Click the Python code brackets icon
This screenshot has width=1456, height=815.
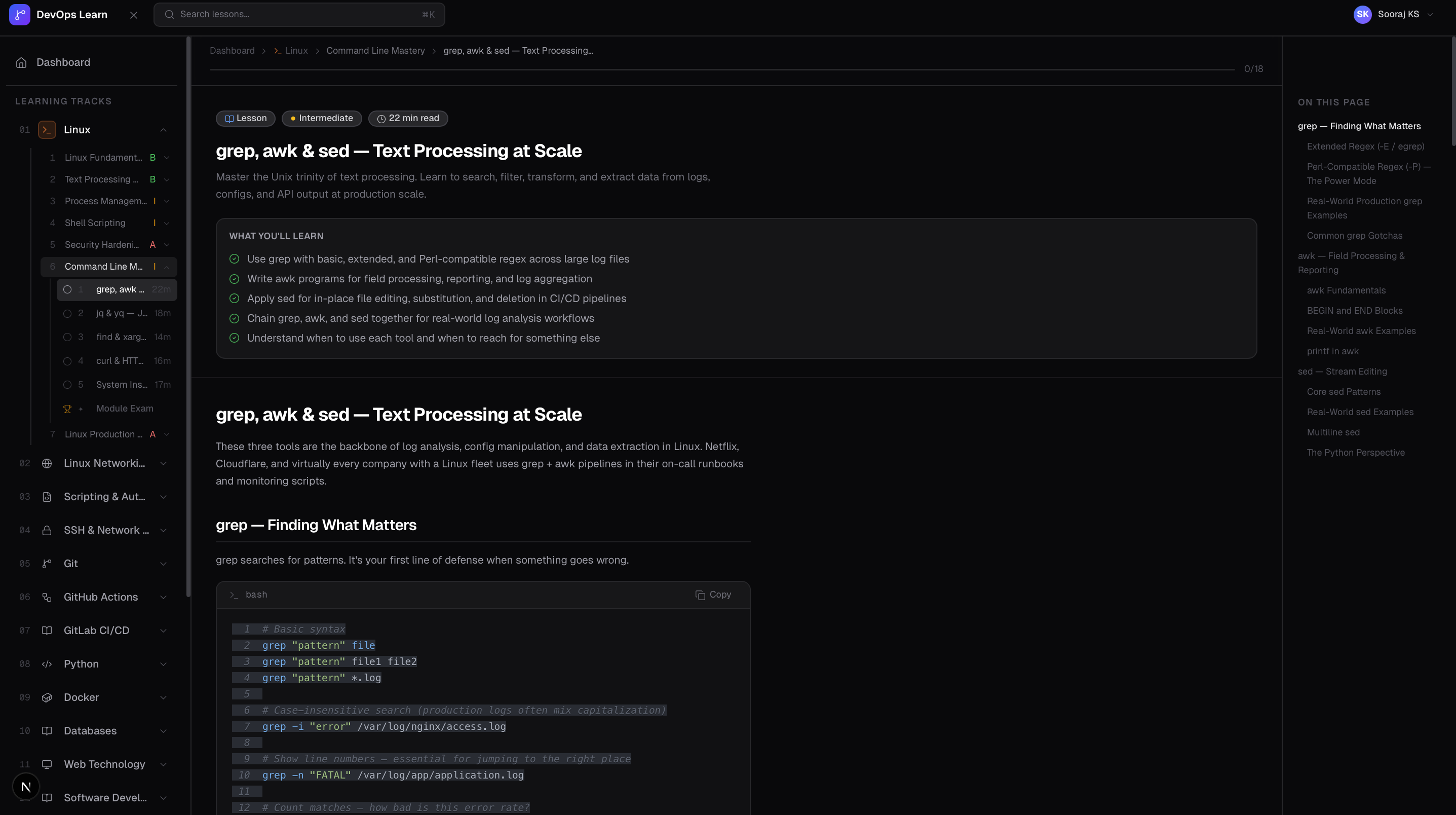[x=47, y=664]
